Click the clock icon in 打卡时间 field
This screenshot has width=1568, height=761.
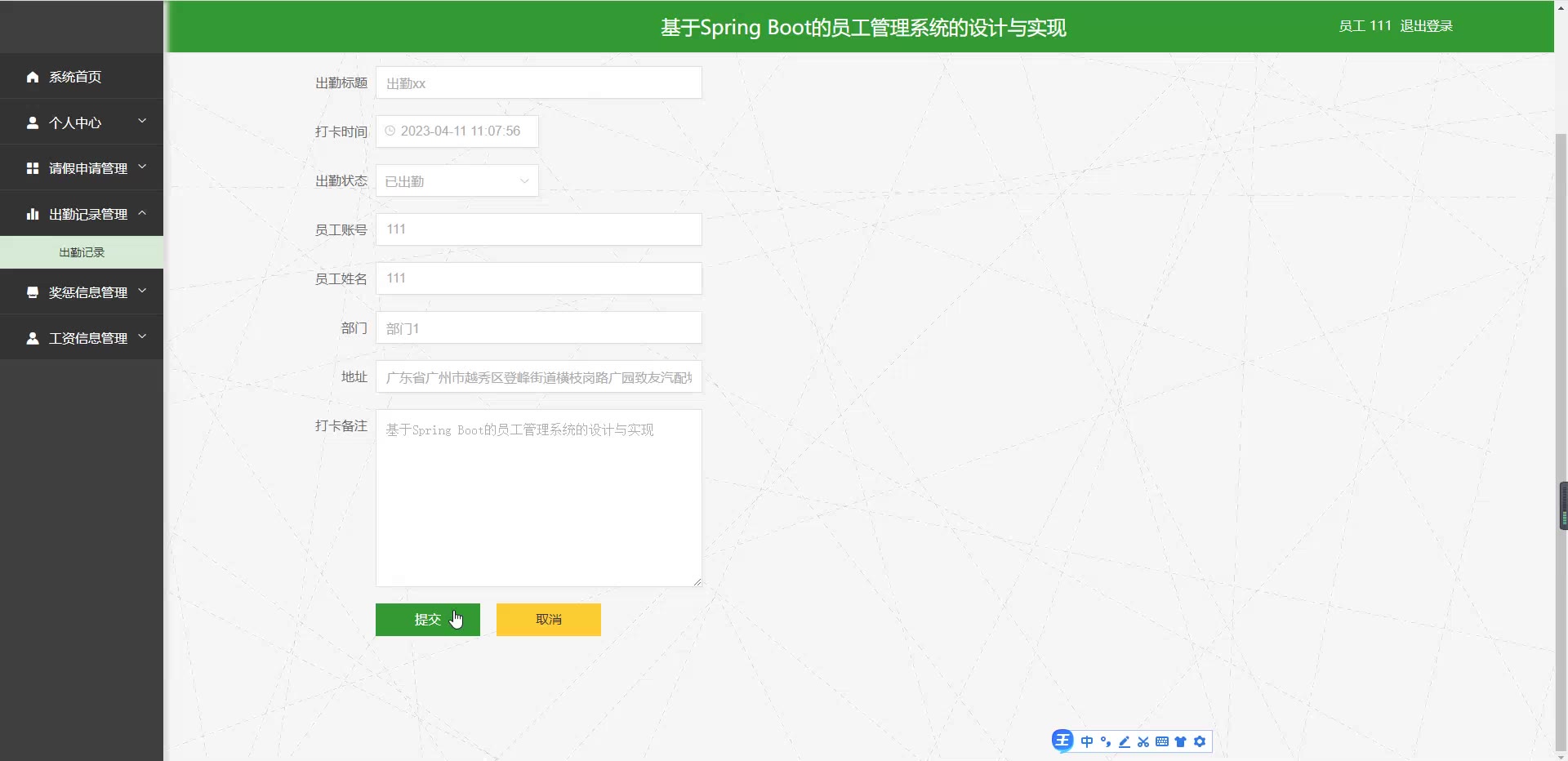(x=390, y=131)
